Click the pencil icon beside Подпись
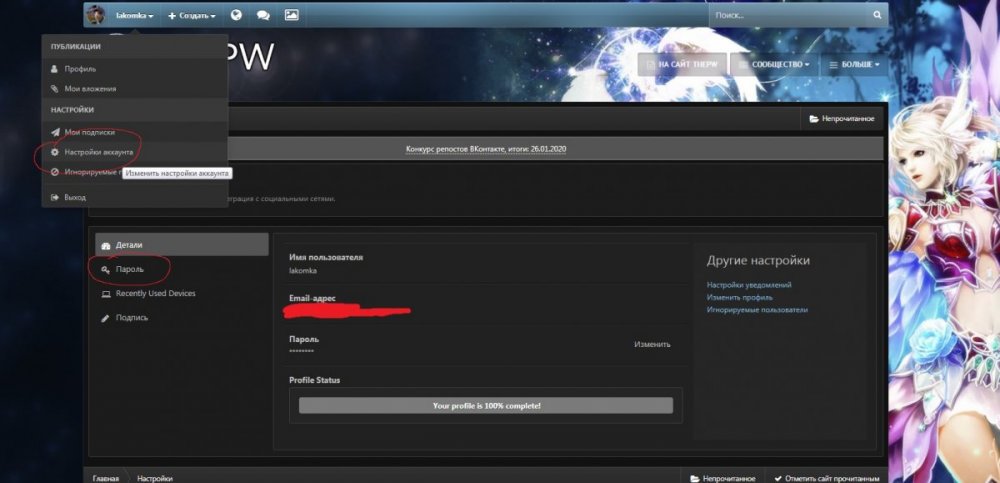The height and width of the screenshot is (483, 1000). [x=105, y=318]
